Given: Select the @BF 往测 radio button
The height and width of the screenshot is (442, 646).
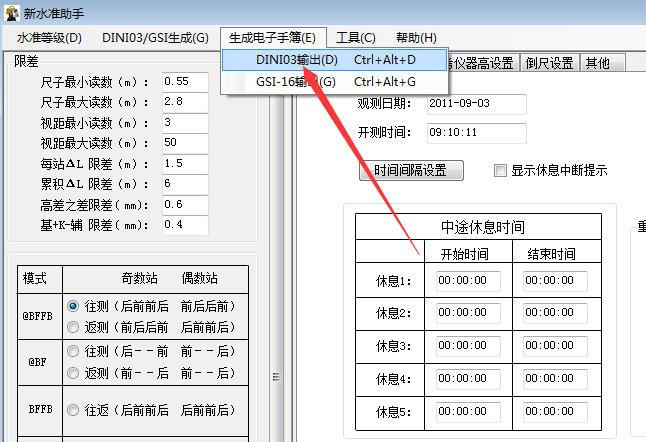Looking at the screenshot, I should coord(72,351).
